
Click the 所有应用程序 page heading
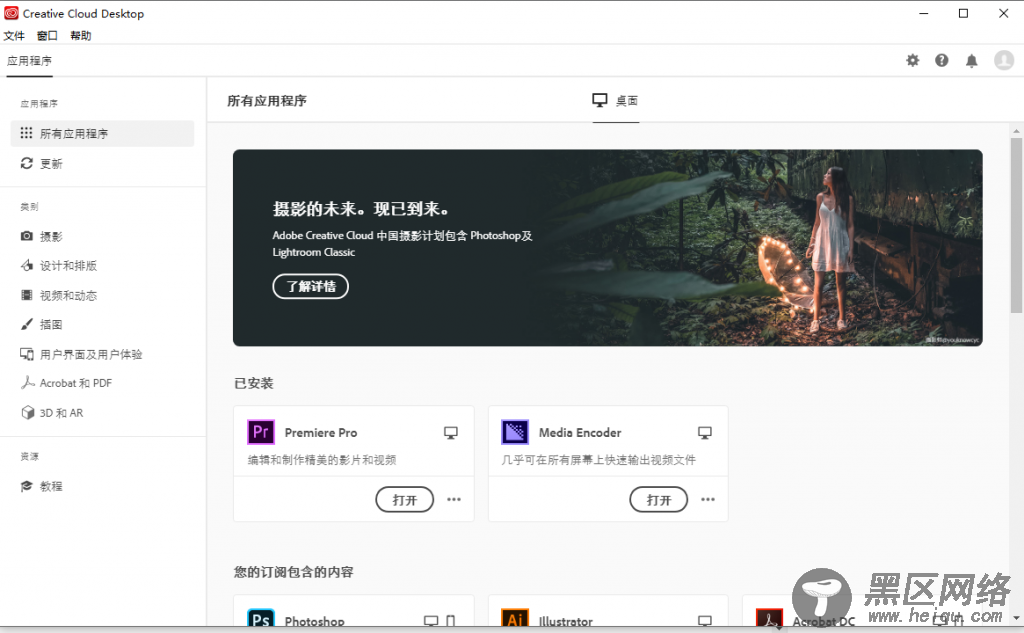tap(267, 101)
